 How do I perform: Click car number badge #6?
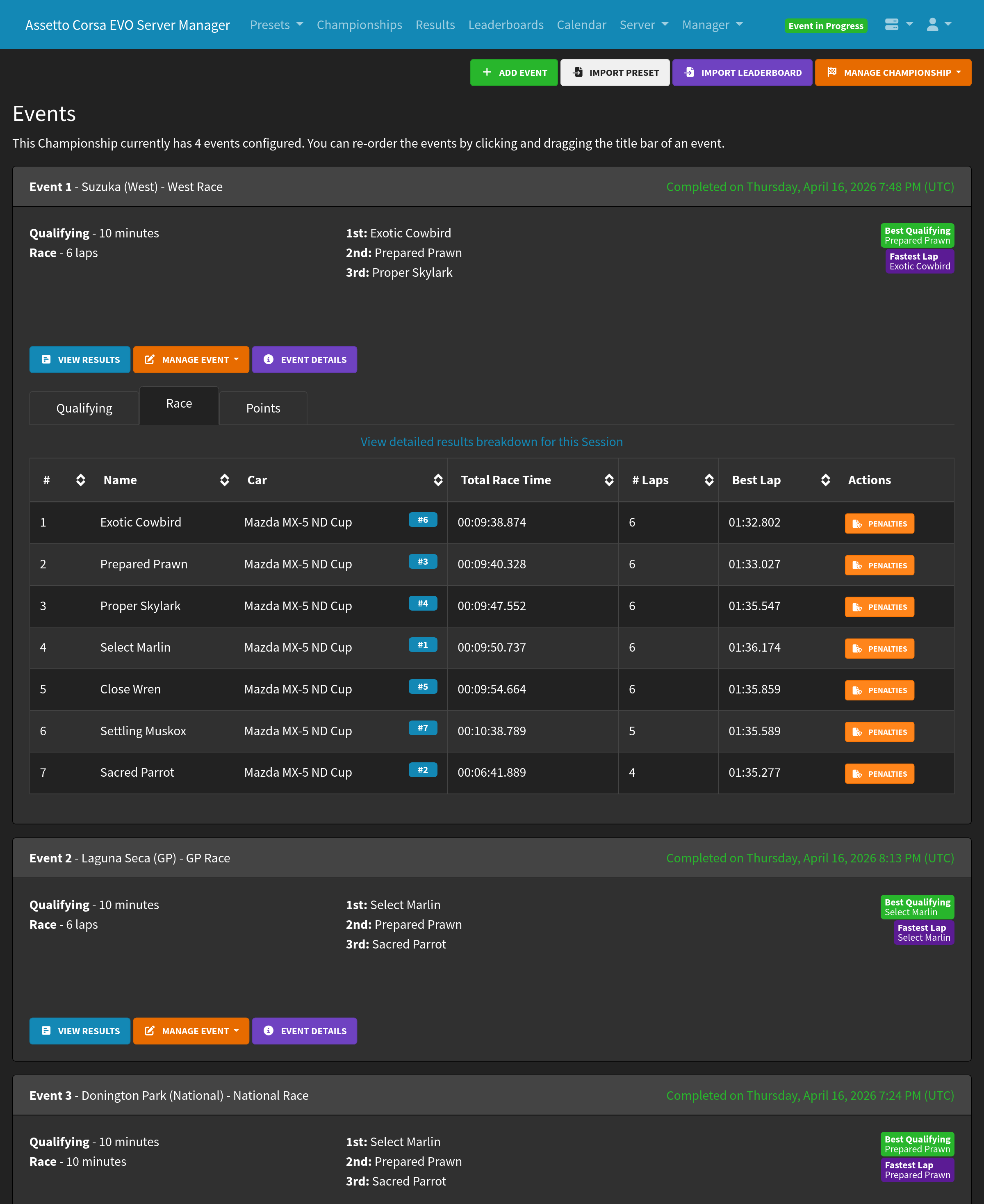point(423,520)
